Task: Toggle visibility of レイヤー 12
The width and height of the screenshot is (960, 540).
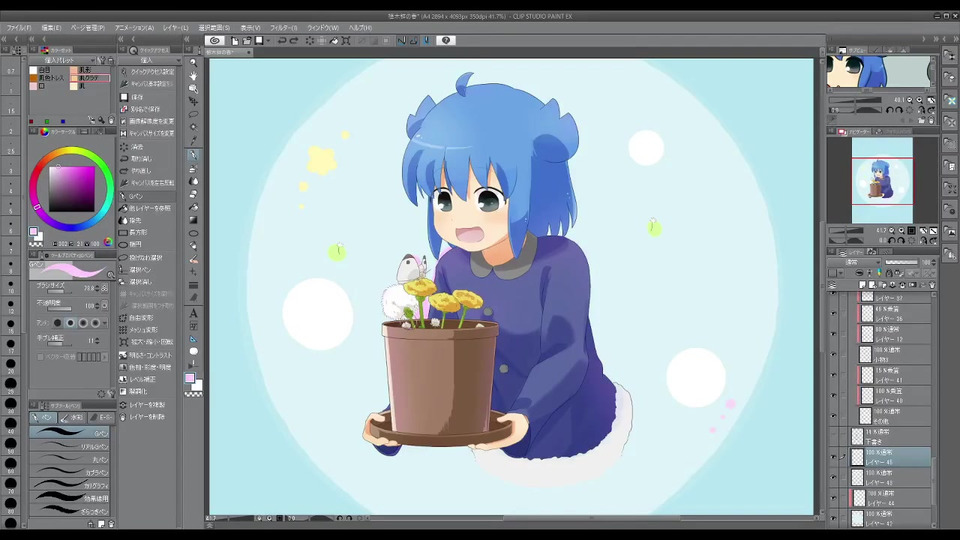Action: point(833,334)
